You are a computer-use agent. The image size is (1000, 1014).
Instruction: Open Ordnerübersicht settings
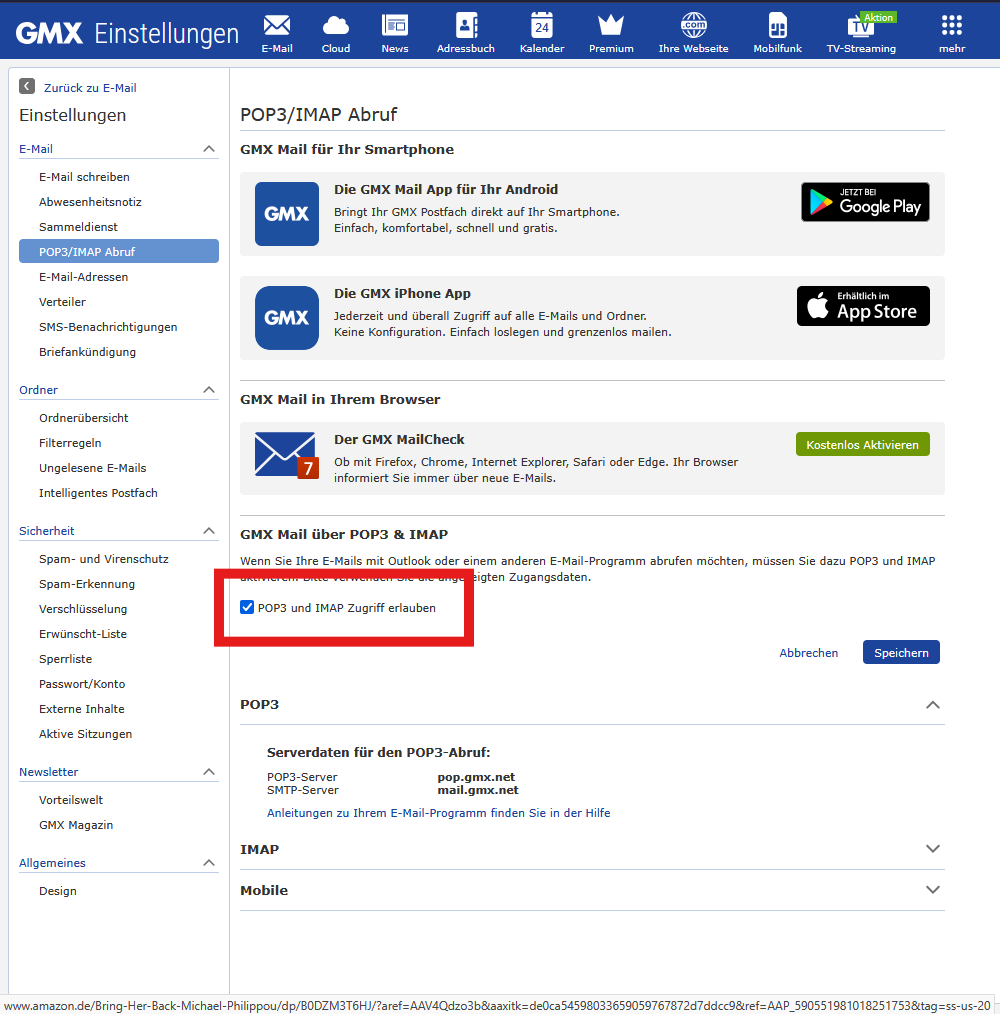[83, 418]
